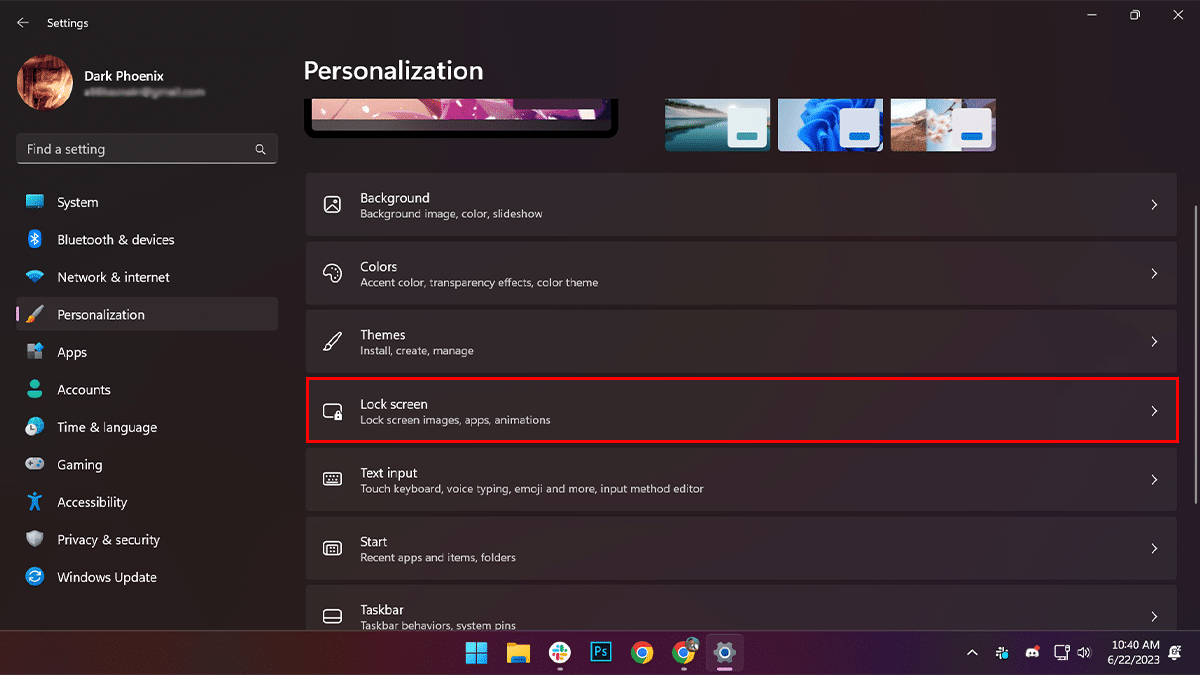Image resolution: width=1200 pixels, height=675 pixels.
Task: Open Windows Update via its sync icon
Action: coord(35,577)
